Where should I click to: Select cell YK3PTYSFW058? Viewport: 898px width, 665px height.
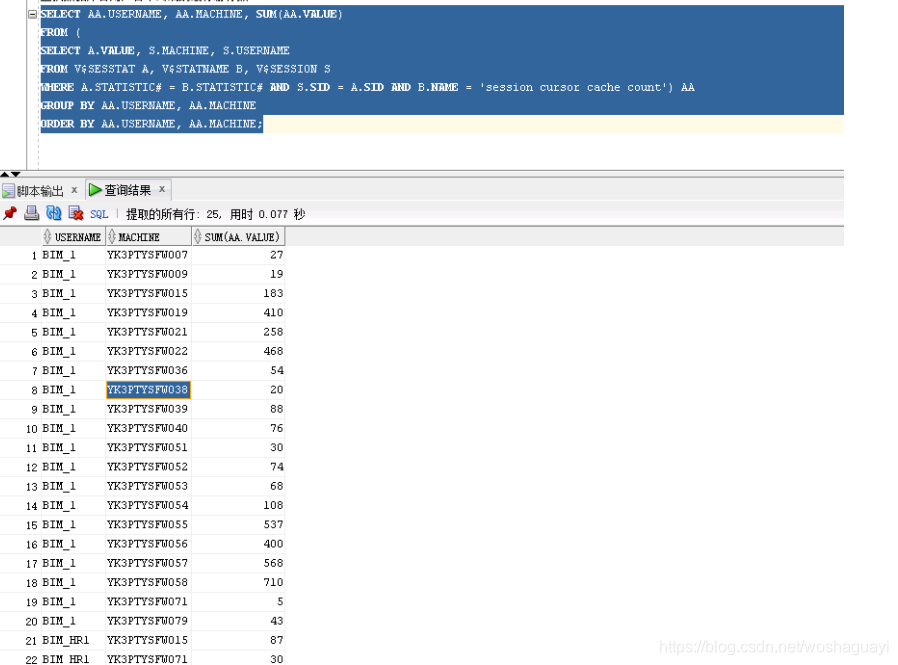(x=148, y=583)
